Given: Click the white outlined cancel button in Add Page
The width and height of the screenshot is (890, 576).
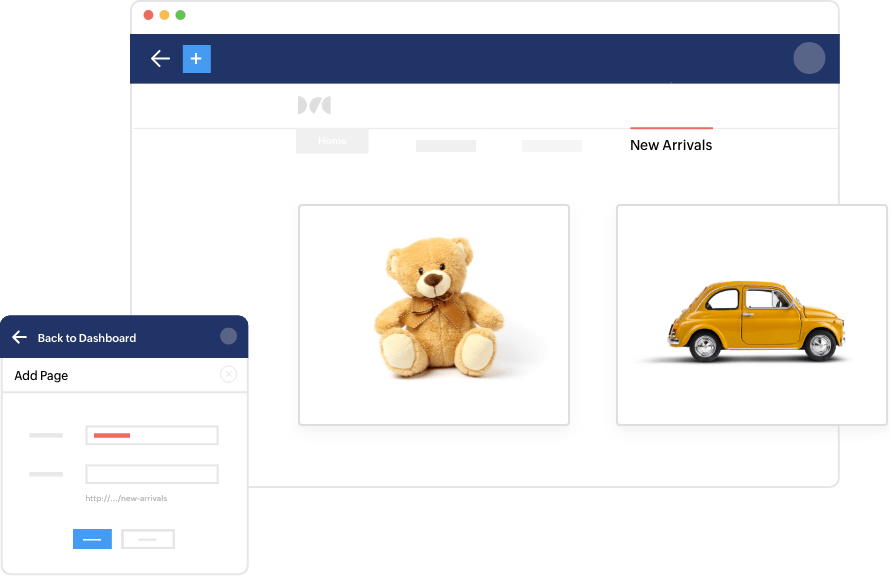Looking at the screenshot, I should click(148, 539).
